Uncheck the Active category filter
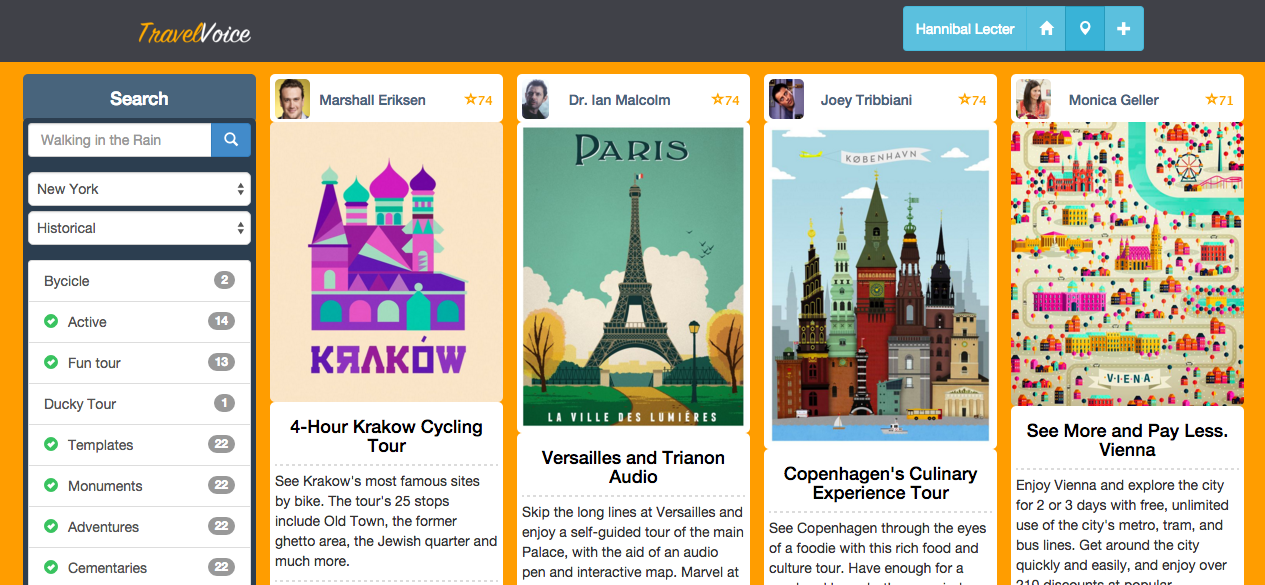 pyautogui.click(x=51, y=322)
